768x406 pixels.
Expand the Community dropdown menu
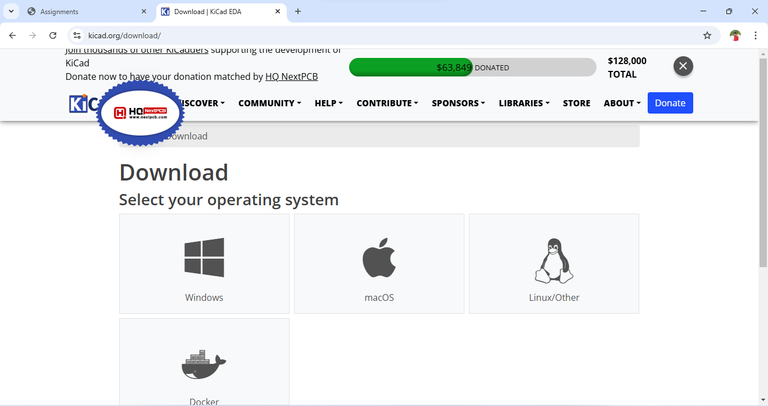pos(269,103)
